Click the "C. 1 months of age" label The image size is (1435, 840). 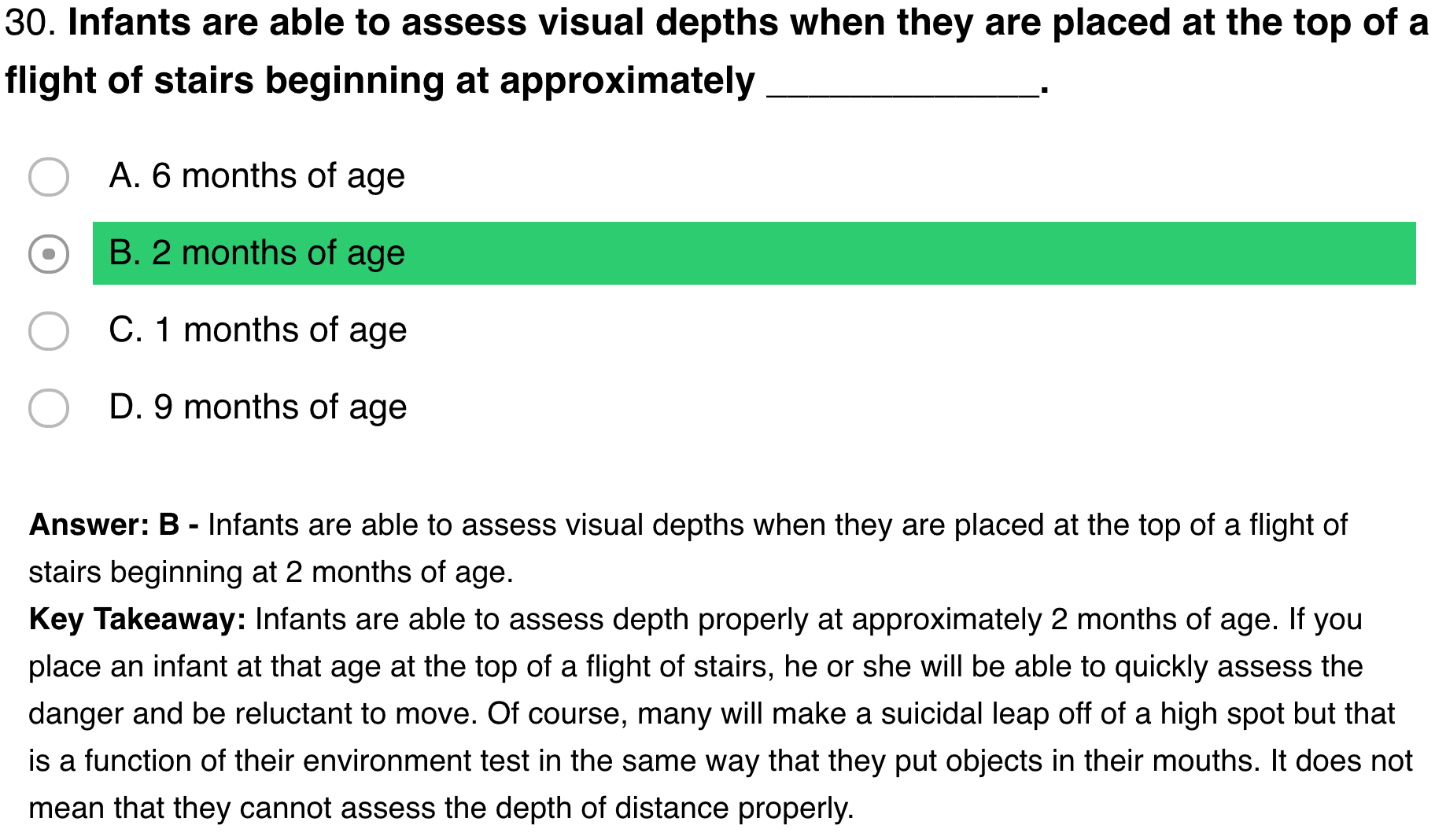click(257, 330)
